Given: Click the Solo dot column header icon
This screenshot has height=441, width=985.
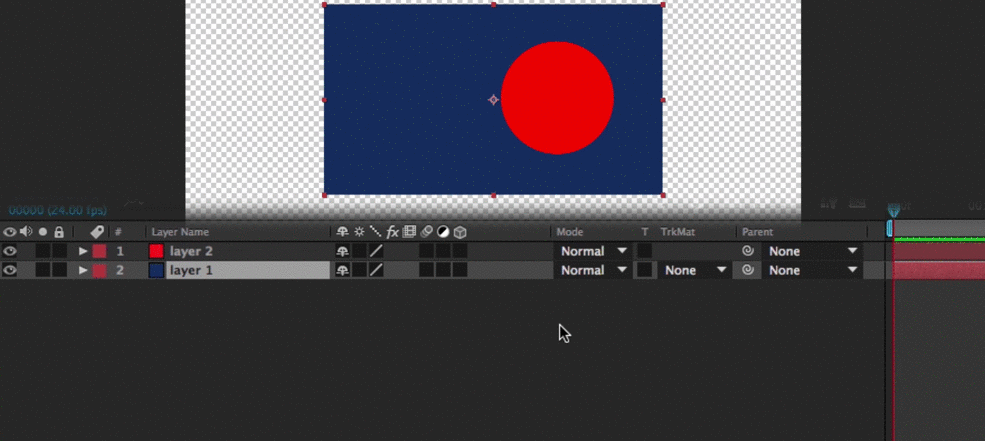Looking at the screenshot, I should pos(43,232).
